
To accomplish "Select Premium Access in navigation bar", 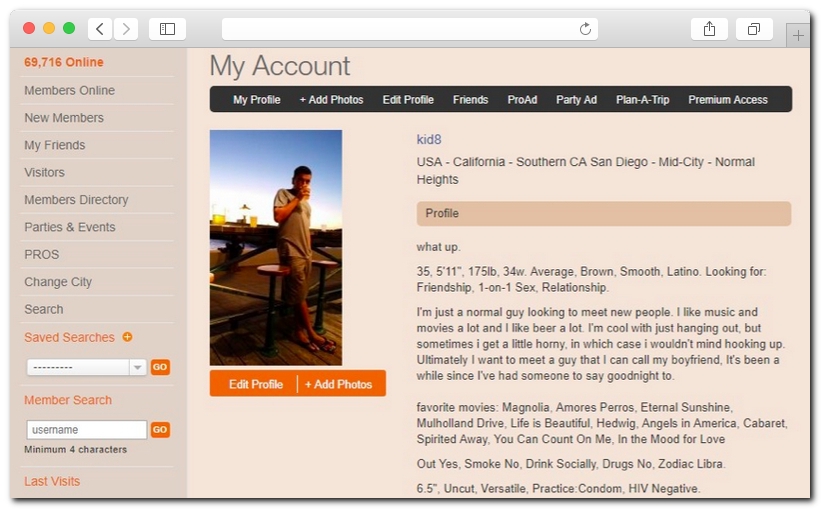I will 727,100.
